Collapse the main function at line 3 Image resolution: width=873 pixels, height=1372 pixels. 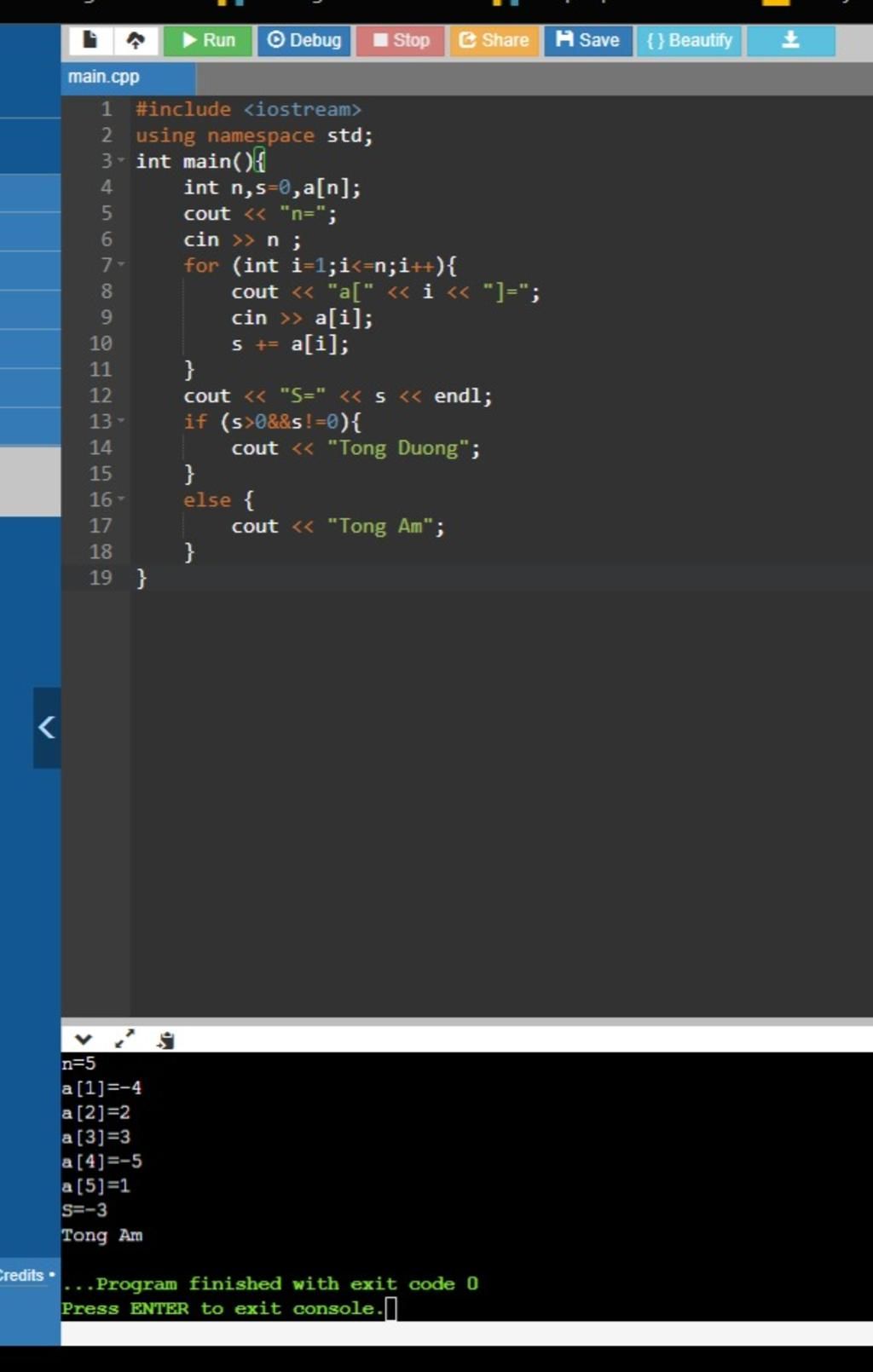(121, 161)
